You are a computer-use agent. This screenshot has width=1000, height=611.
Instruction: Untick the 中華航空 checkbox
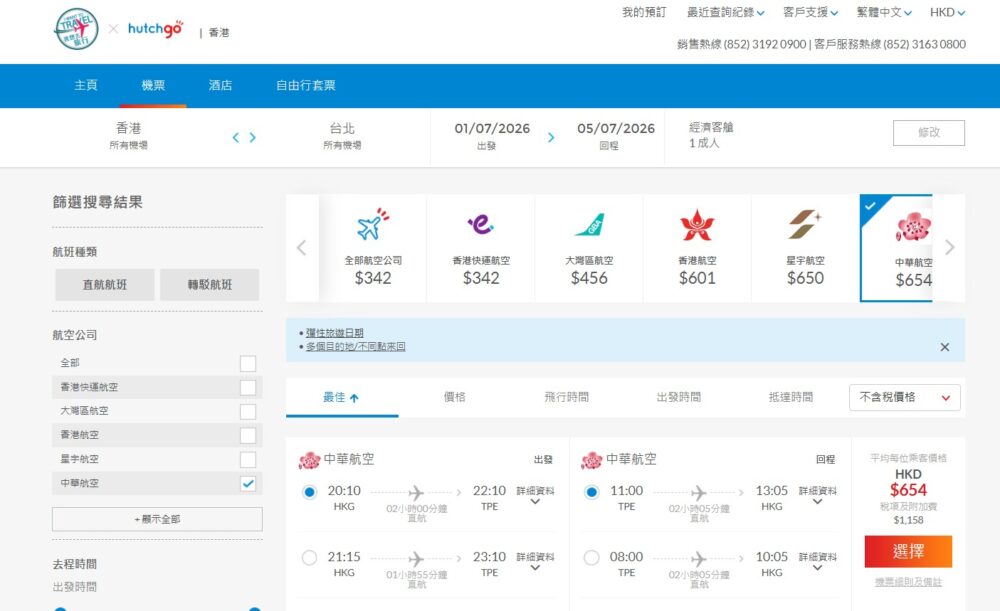click(x=248, y=483)
